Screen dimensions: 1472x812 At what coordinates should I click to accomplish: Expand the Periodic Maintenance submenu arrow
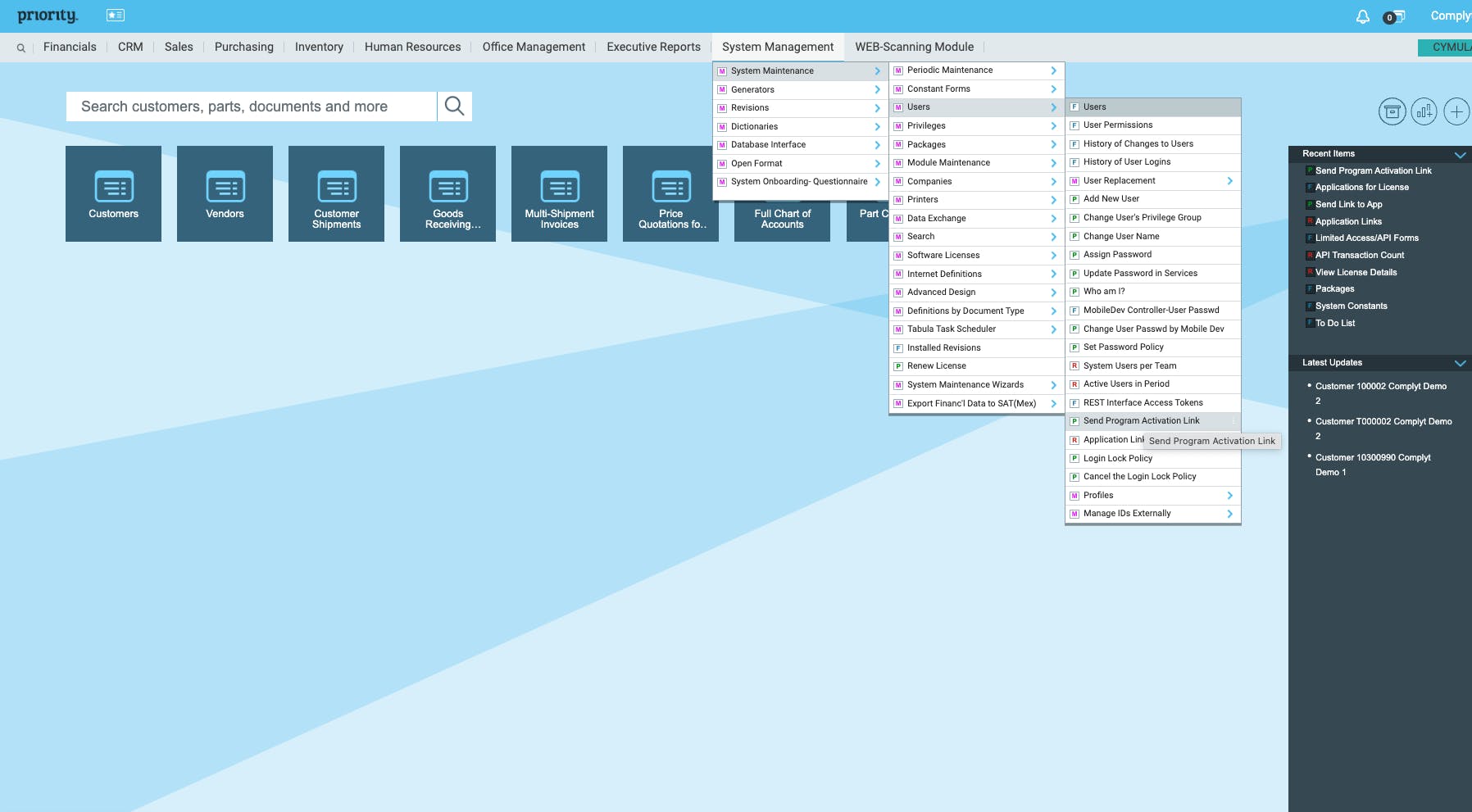pos(1053,70)
